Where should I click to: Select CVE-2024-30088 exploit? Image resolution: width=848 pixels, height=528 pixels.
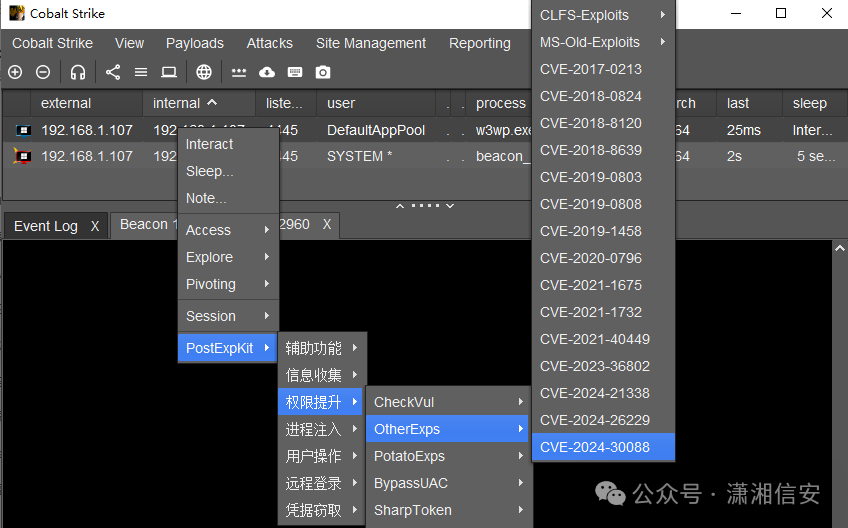[x=603, y=447]
